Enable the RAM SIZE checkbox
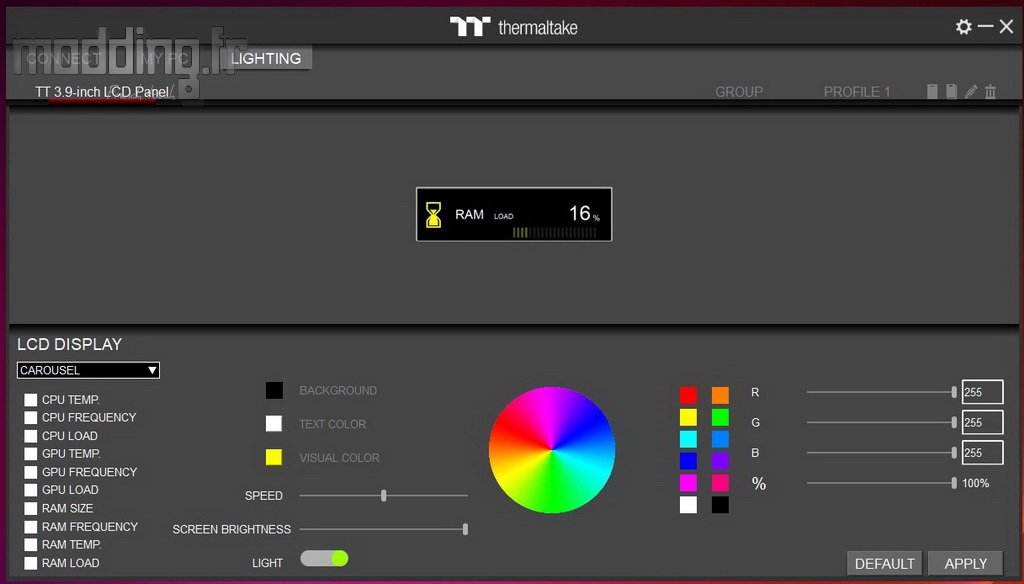 pyautogui.click(x=31, y=508)
